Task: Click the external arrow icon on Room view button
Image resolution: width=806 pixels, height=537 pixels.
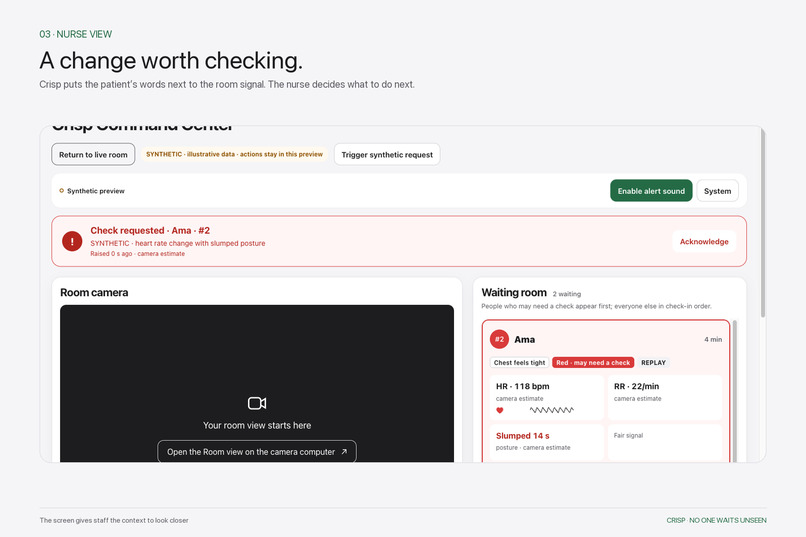Action: click(344, 452)
